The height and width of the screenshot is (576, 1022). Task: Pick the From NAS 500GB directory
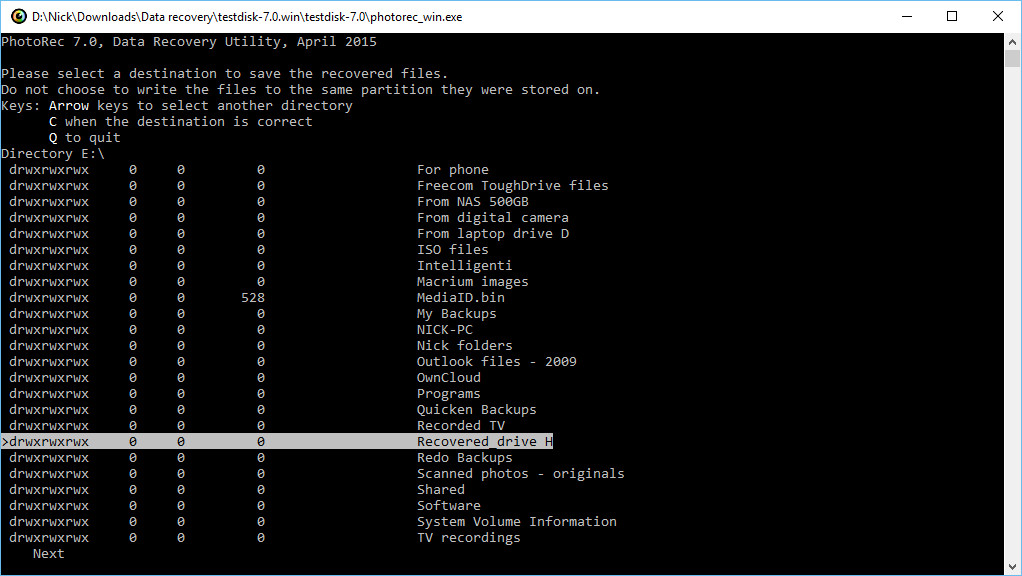pos(473,202)
